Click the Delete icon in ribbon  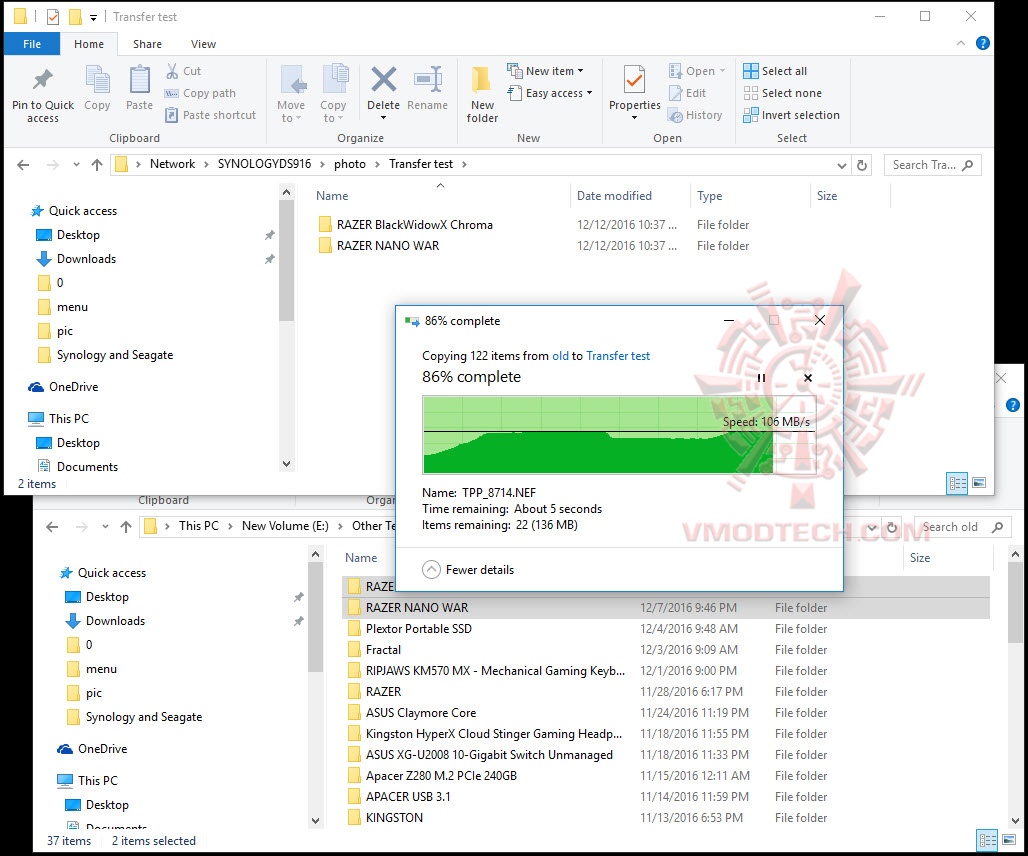pyautogui.click(x=384, y=80)
